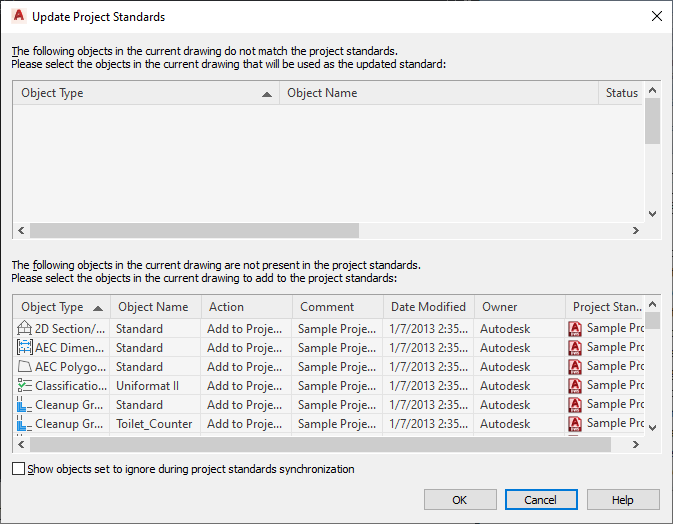Screen dimensions: 673x524
Task: Enable Show objects set to ignore checkbox
Action: coord(19,468)
